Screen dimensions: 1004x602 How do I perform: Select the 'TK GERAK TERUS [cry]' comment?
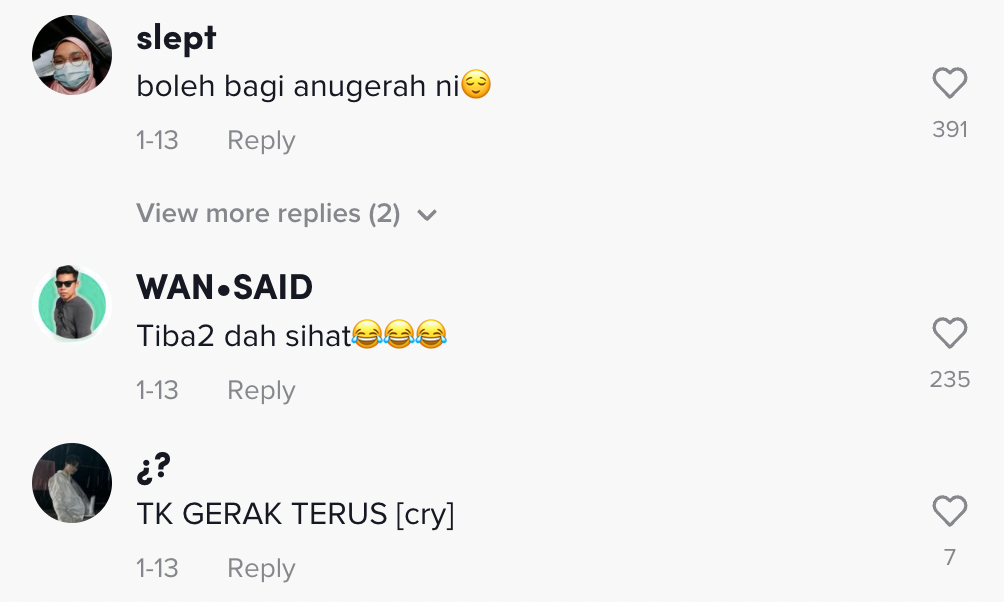click(295, 514)
